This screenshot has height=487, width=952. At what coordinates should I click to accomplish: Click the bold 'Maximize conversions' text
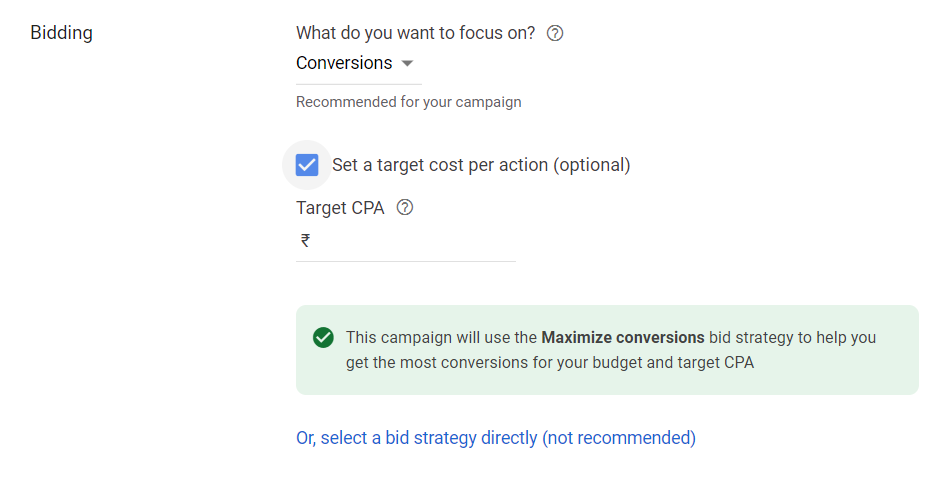tap(622, 337)
